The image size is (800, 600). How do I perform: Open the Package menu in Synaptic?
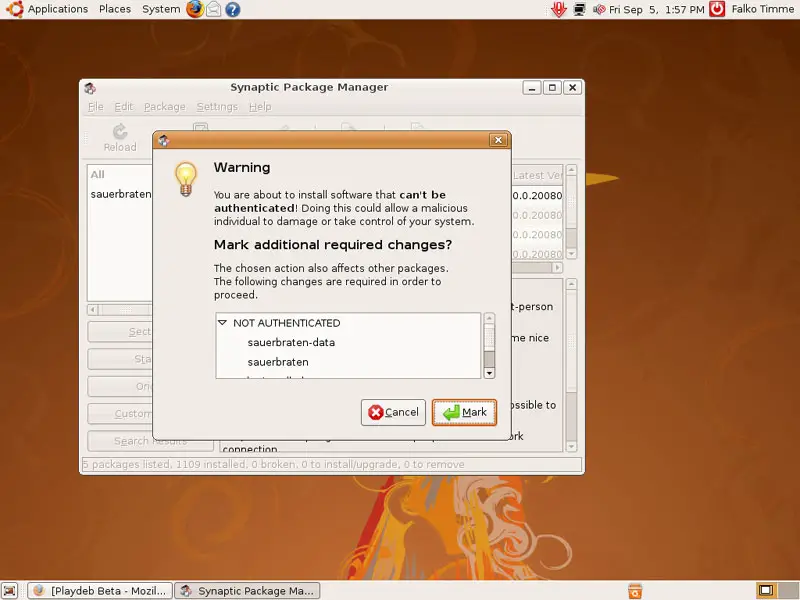pyautogui.click(x=164, y=107)
